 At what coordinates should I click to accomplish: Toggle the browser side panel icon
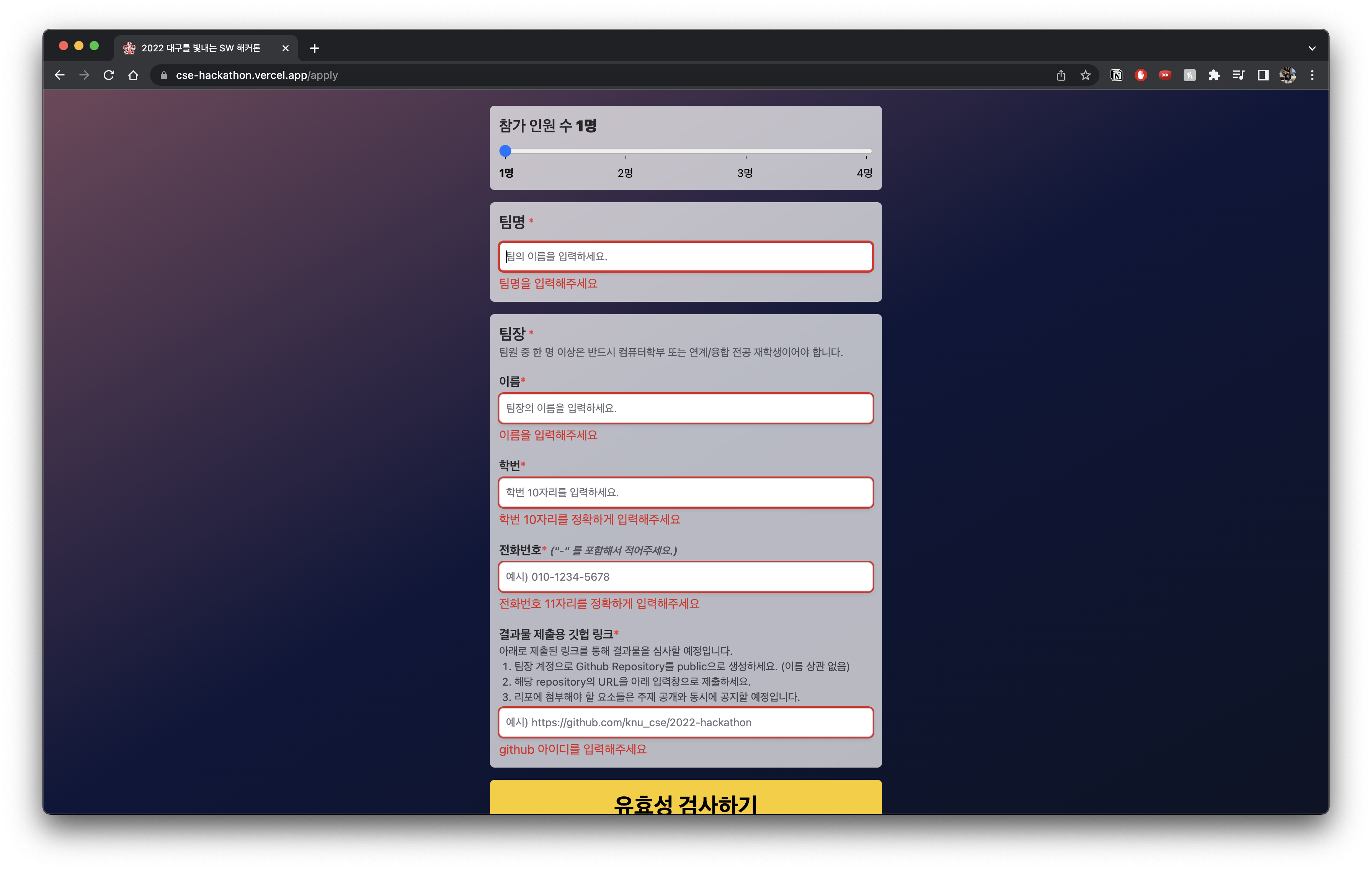coord(1263,75)
